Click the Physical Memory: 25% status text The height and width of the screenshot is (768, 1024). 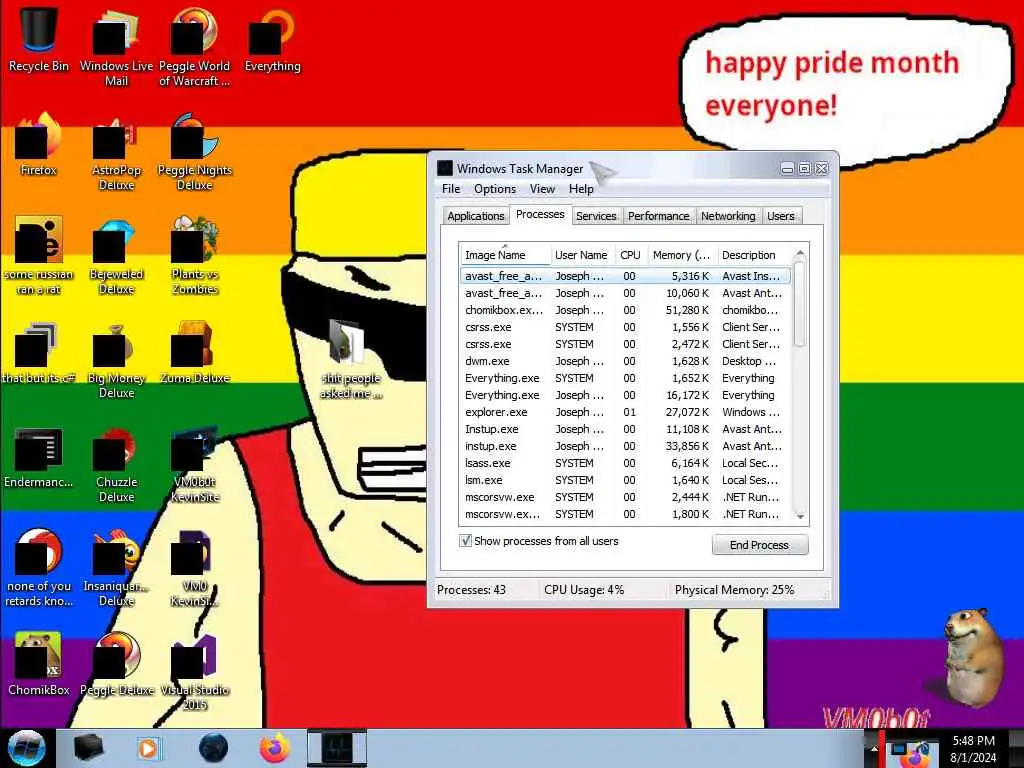tap(734, 590)
